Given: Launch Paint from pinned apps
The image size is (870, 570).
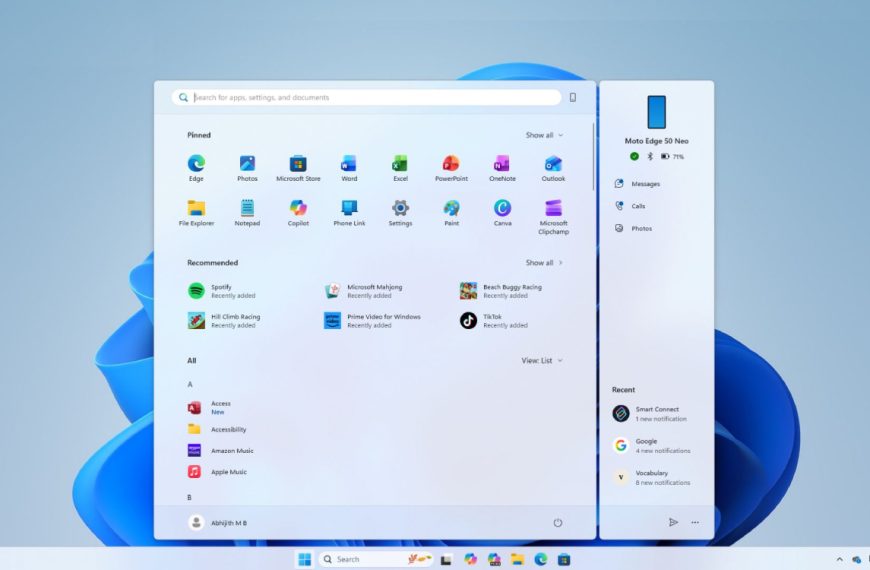Looking at the screenshot, I should point(451,213).
